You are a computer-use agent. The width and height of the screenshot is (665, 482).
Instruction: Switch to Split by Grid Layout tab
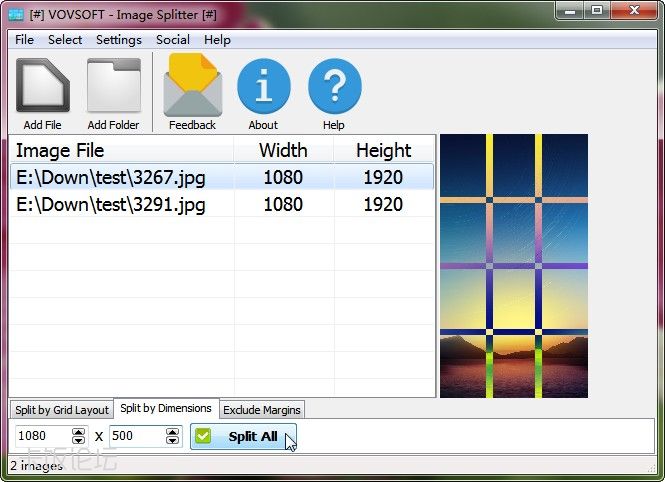62,410
